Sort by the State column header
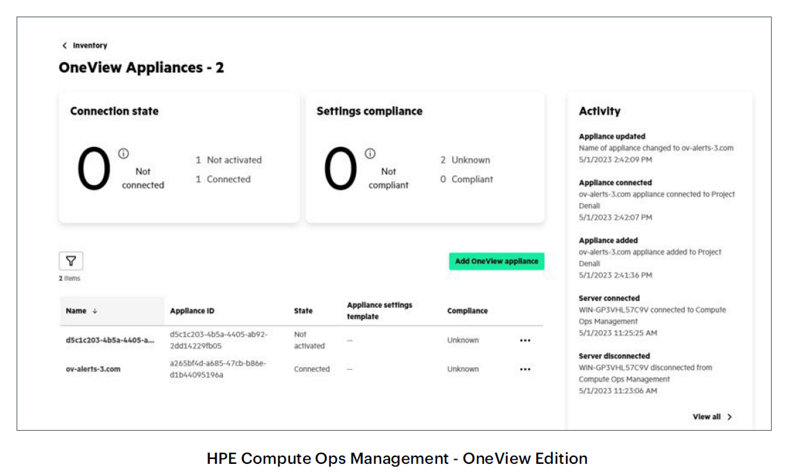The width and height of the screenshot is (800, 475). pyautogui.click(x=303, y=311)
